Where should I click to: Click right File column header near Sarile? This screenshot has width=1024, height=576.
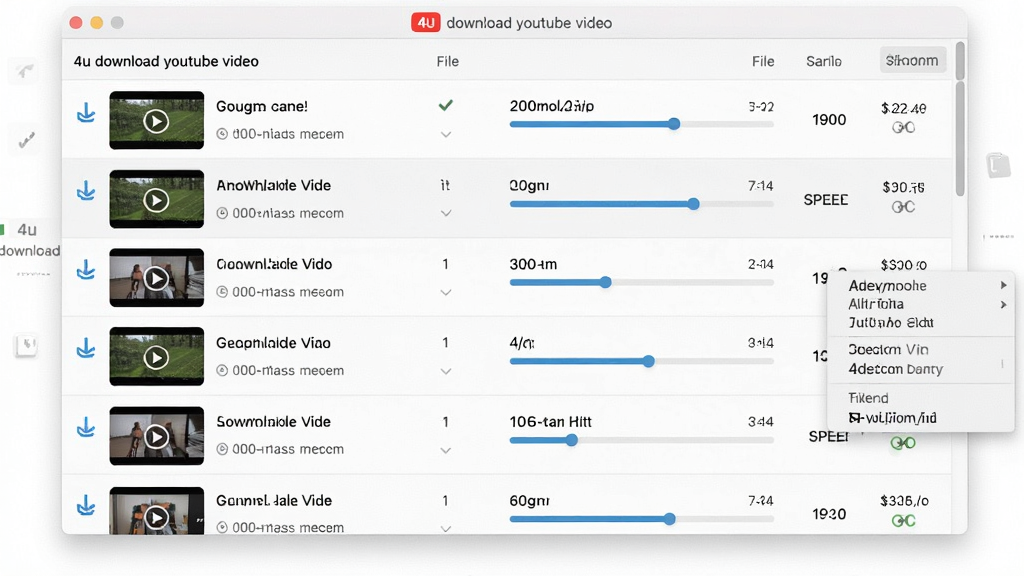coord(763,61)
